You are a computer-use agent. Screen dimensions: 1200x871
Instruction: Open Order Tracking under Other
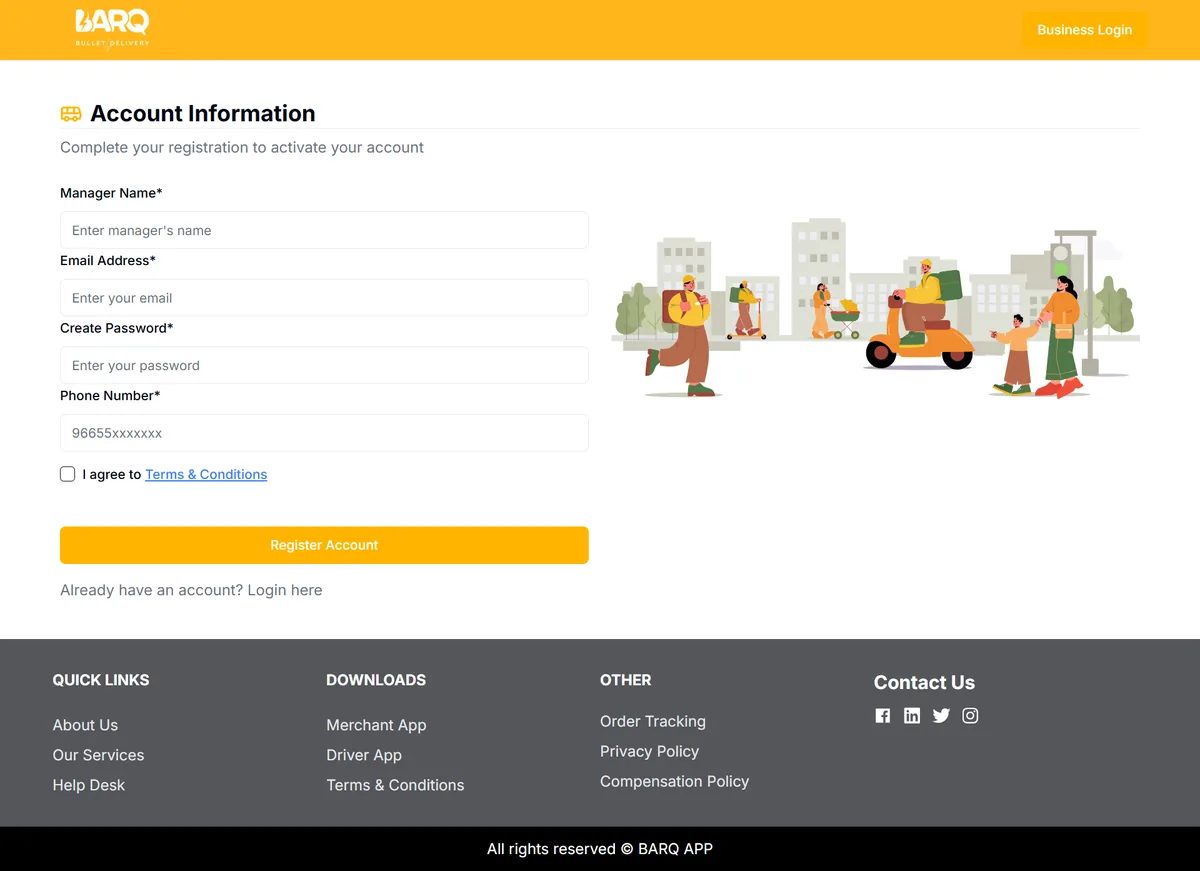tap(653, 721)
